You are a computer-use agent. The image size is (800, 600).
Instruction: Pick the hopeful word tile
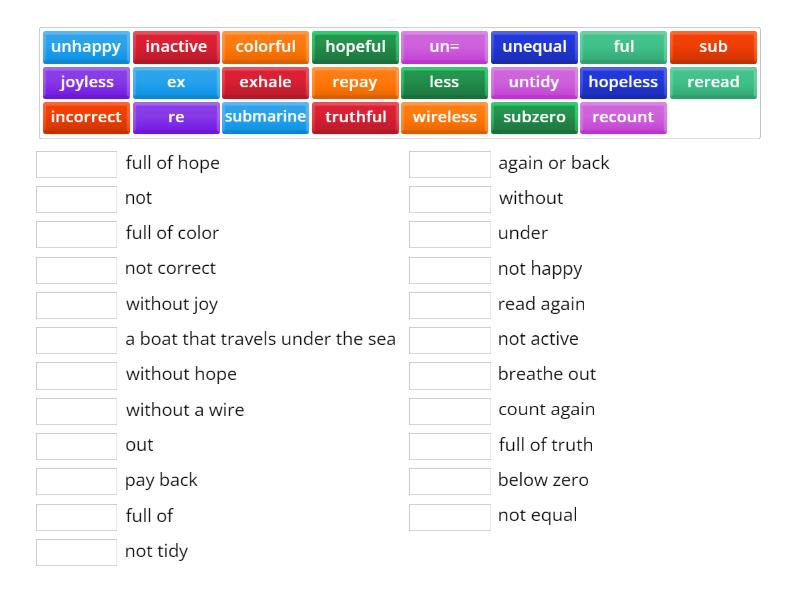pyautogui.click(x=355, y=46)
